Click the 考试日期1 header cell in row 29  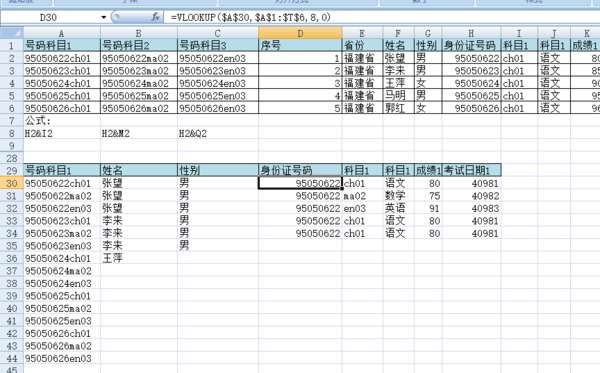pos(471,170)
